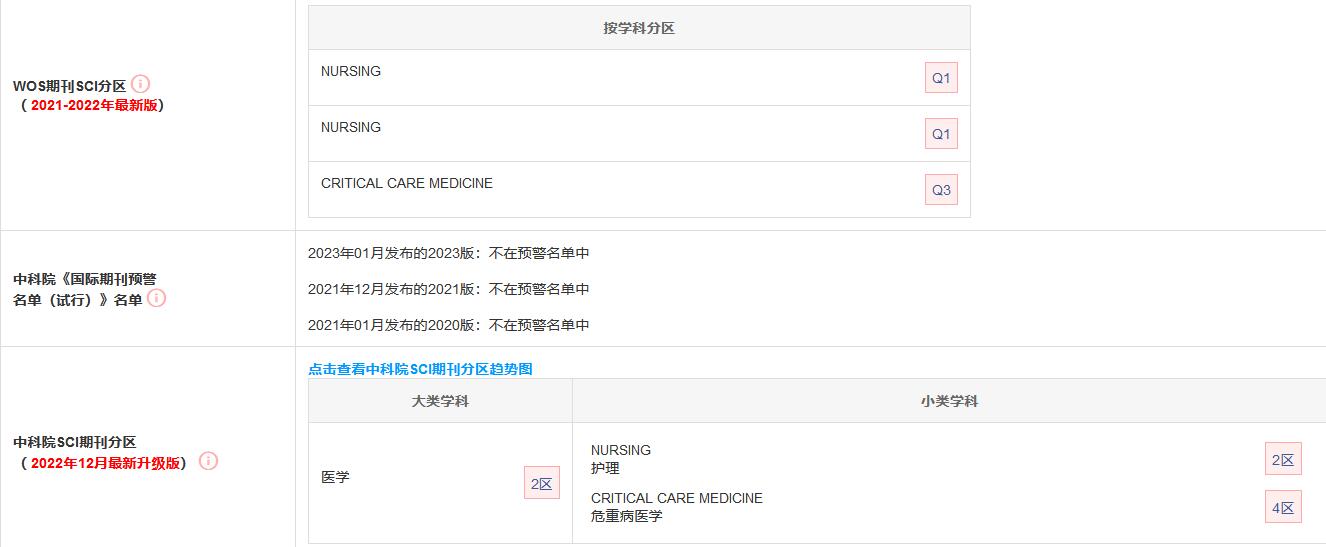Screen dimensions: 1326x547
Task: Click the 2021年12月发布的2021版 warning list entry
Action: (x=448, y=289)
